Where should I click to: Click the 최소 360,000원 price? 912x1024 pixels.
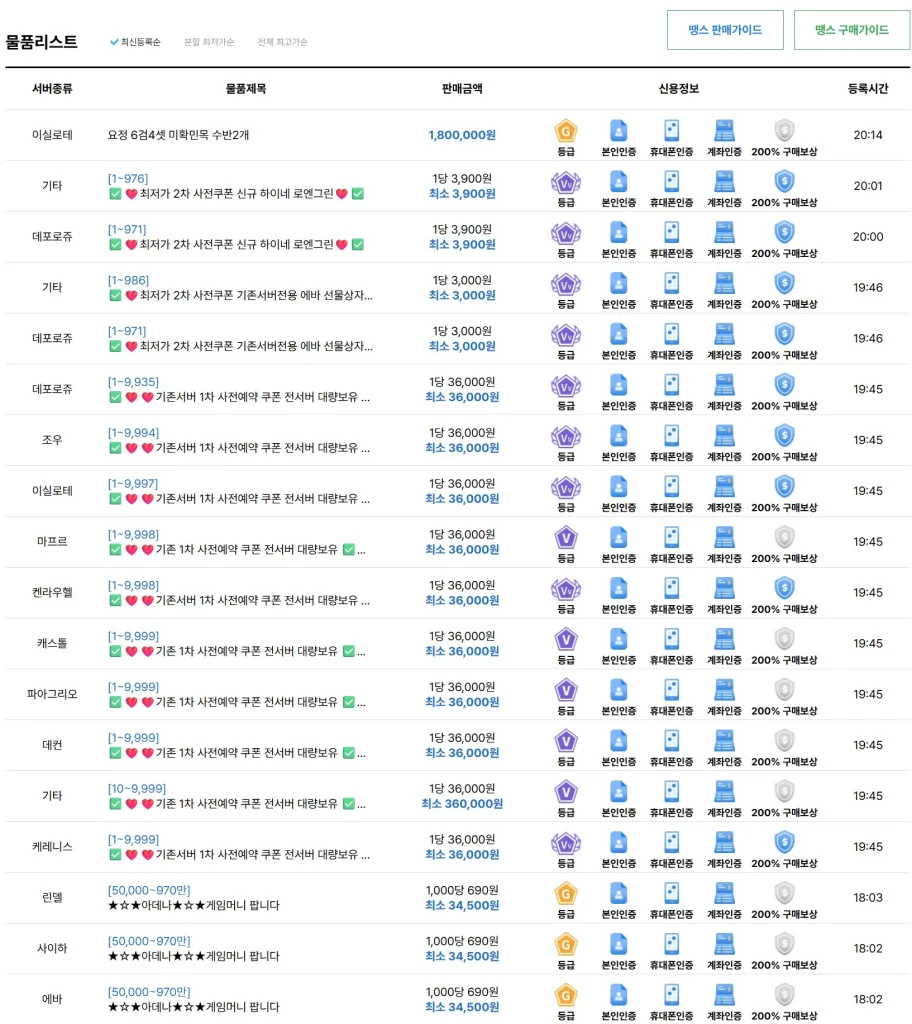tap(462, 803)
